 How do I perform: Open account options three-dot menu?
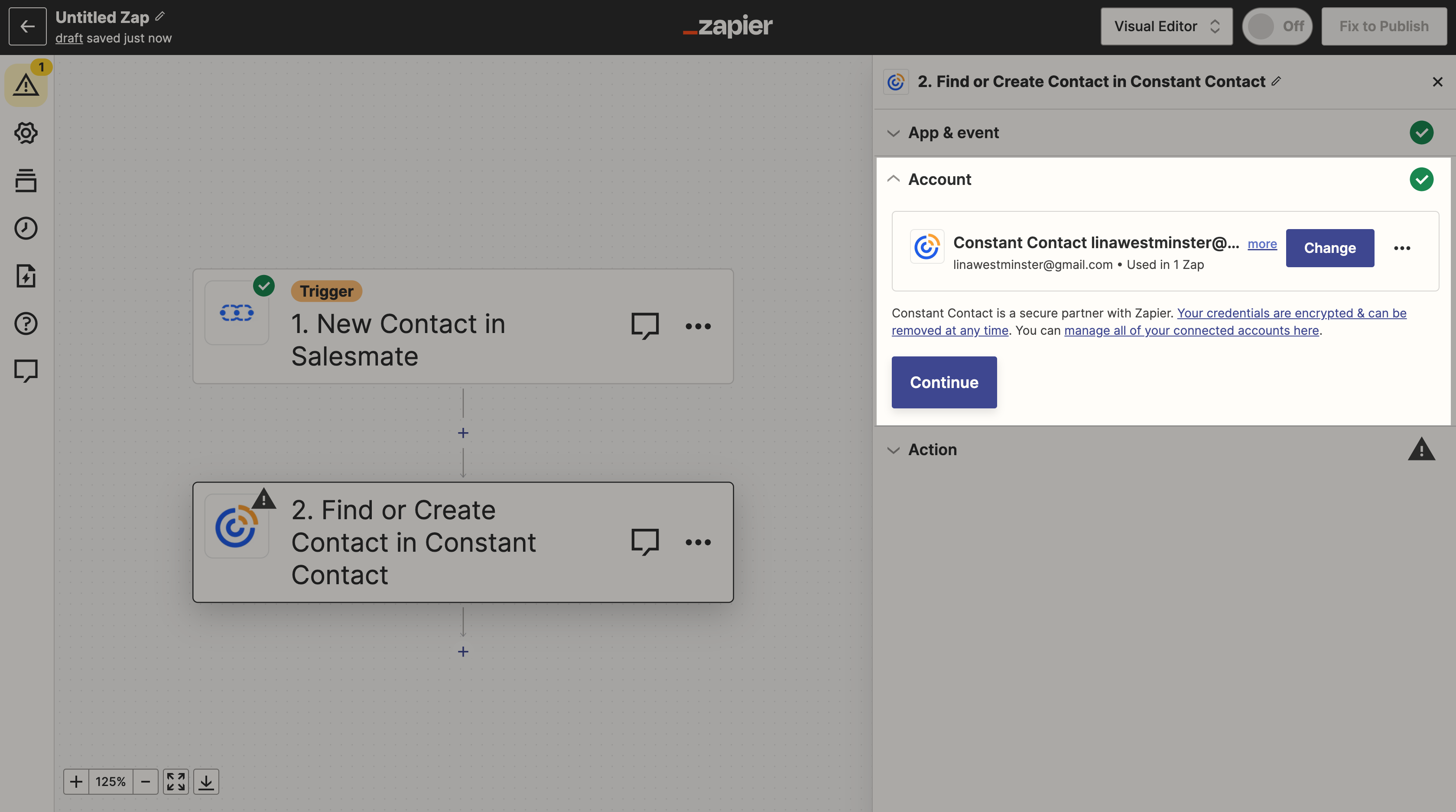click(1402, 248)
